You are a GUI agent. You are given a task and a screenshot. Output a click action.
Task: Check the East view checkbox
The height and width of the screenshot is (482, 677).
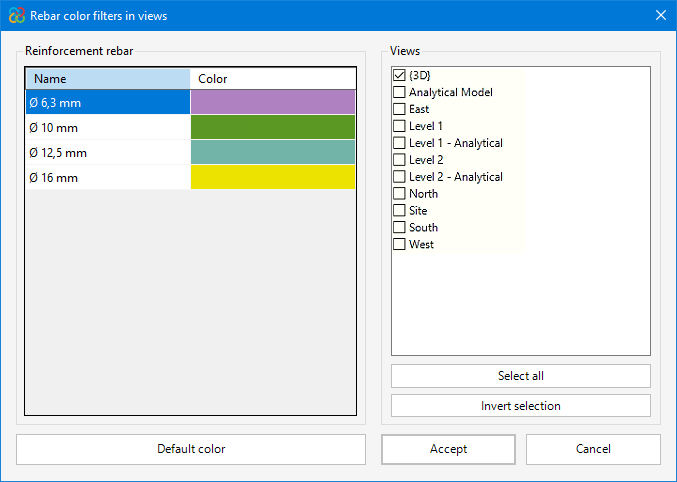pos(399,109)
